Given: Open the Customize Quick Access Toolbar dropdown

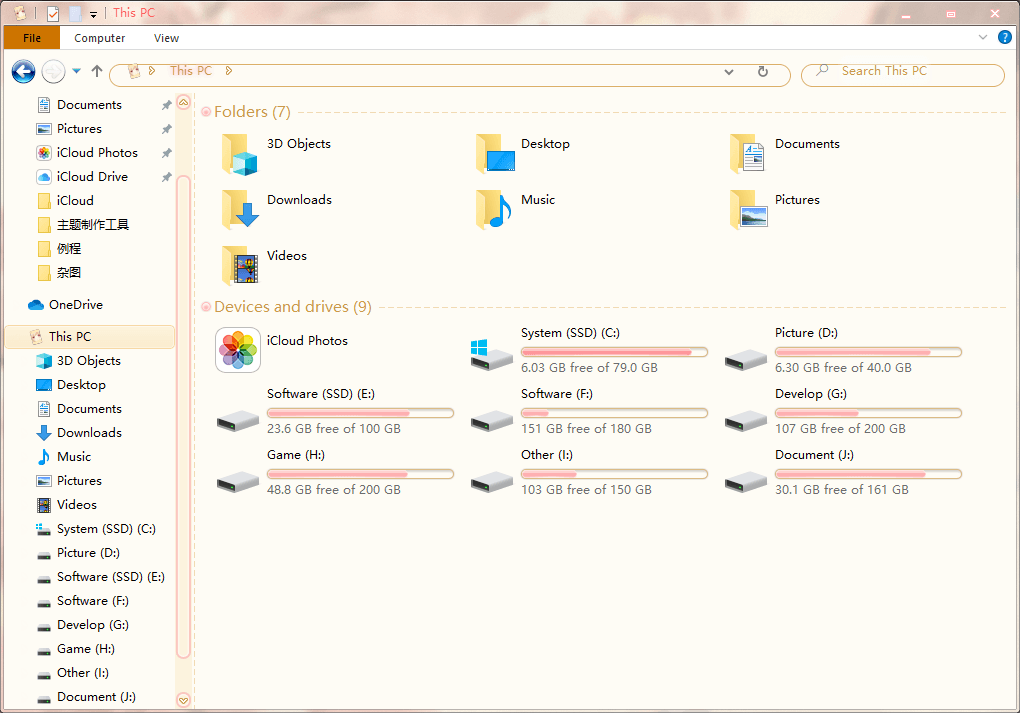Looking at the screenshot, I should 94,14.
